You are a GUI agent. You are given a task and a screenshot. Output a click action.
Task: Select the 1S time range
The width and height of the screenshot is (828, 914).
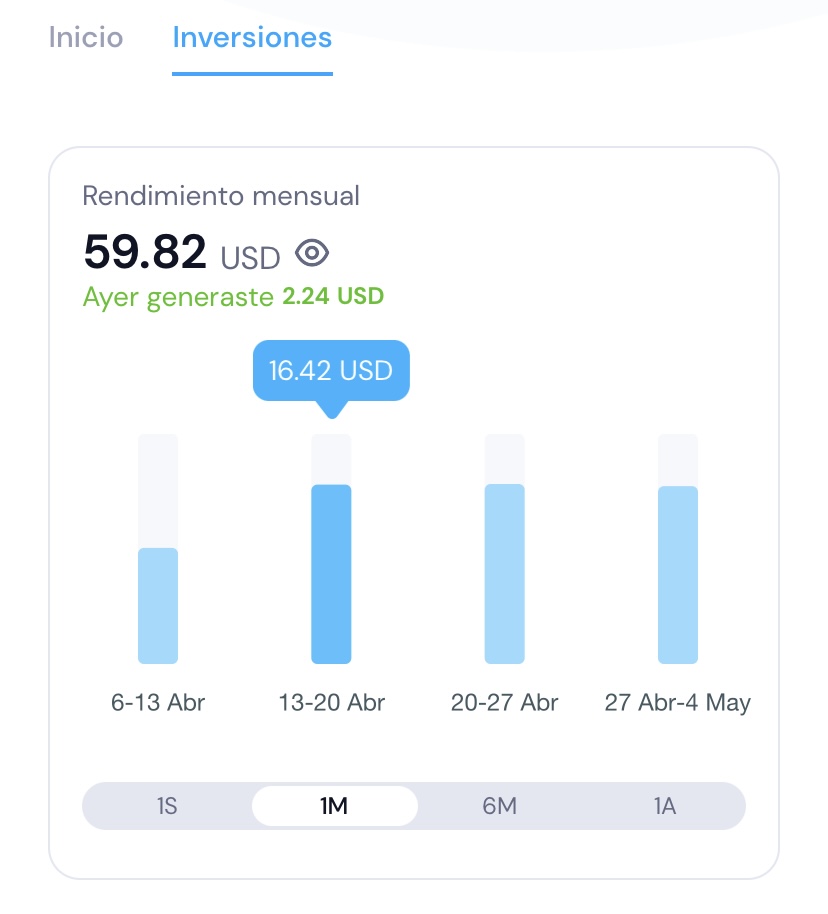pyautogui.click(x=167, y=806)
